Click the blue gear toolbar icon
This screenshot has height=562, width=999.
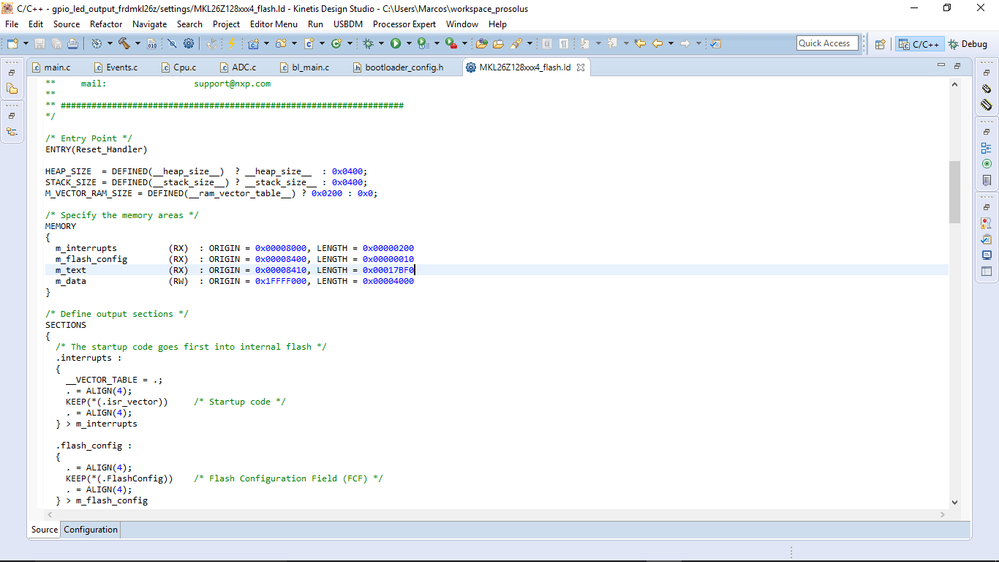[189, 43]
